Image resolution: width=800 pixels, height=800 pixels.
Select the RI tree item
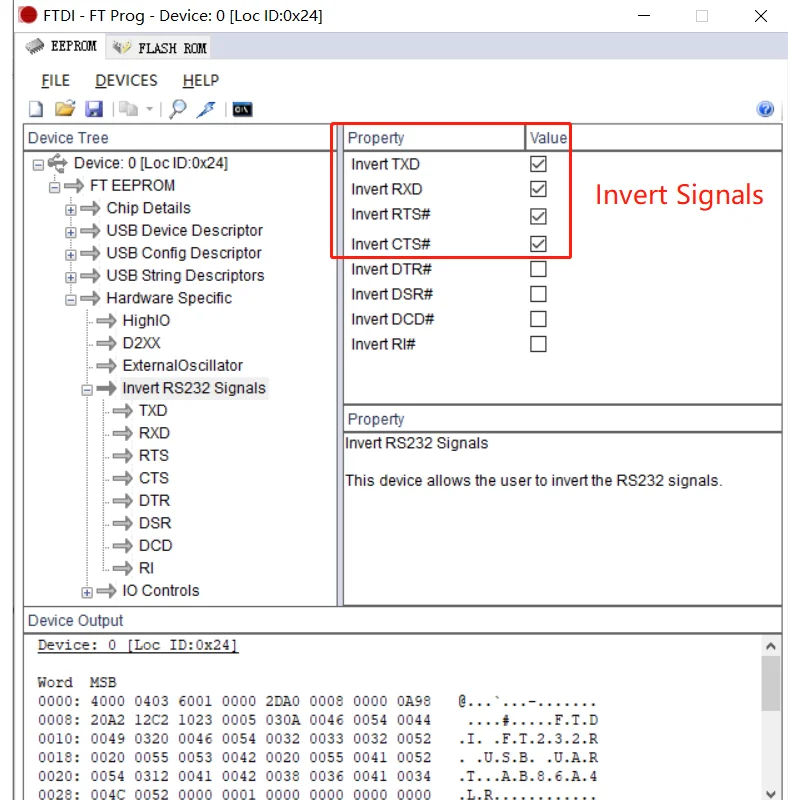tap(146, 568)
